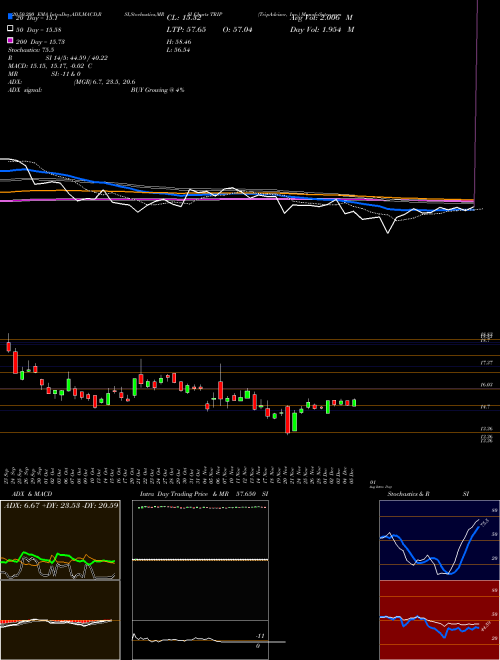Click the 'Stochastics & R' panel title
The image size is (500, 660).
(x=408, y=494)
